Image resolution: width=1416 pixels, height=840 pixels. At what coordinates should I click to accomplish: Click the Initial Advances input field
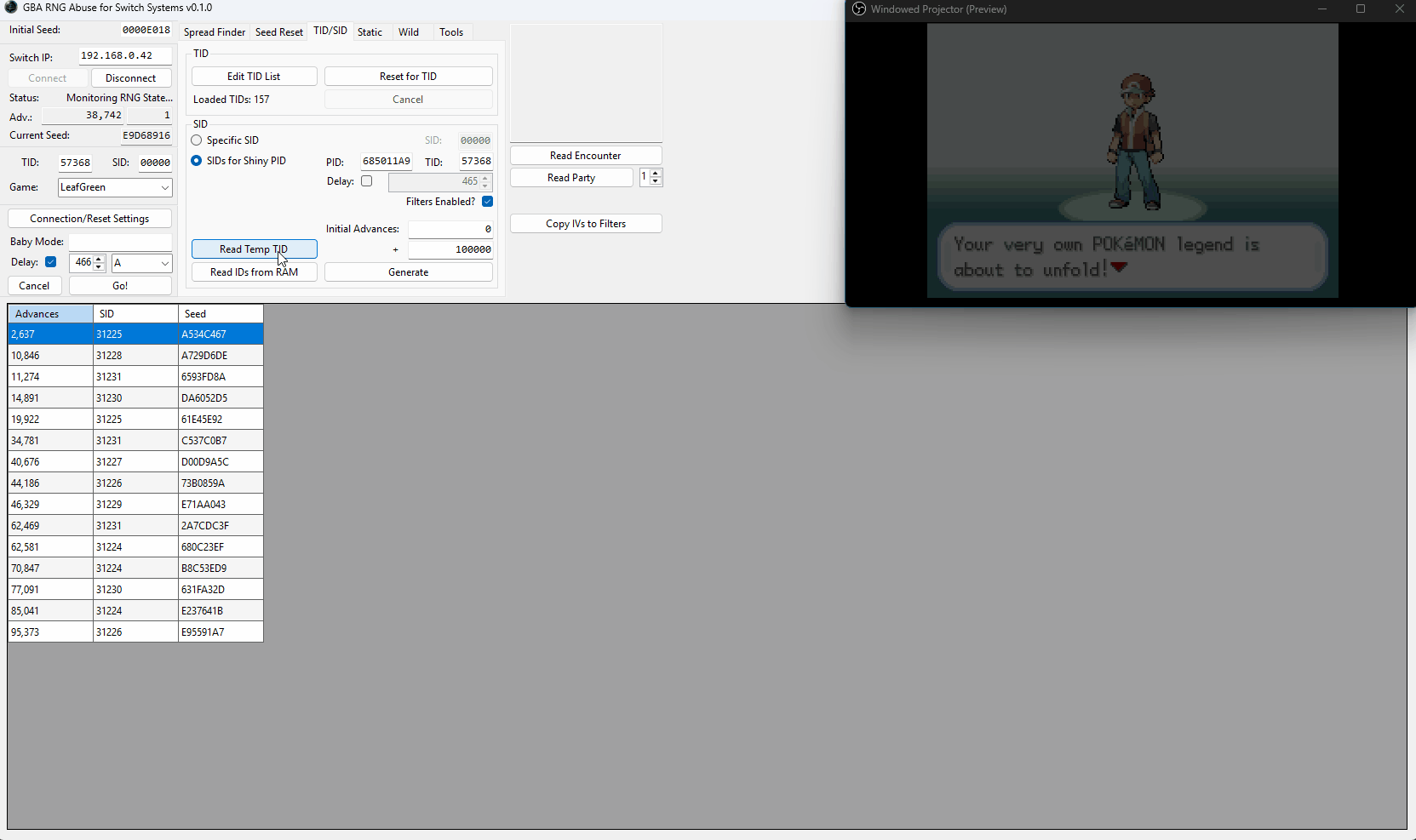[x=450, y=229]
